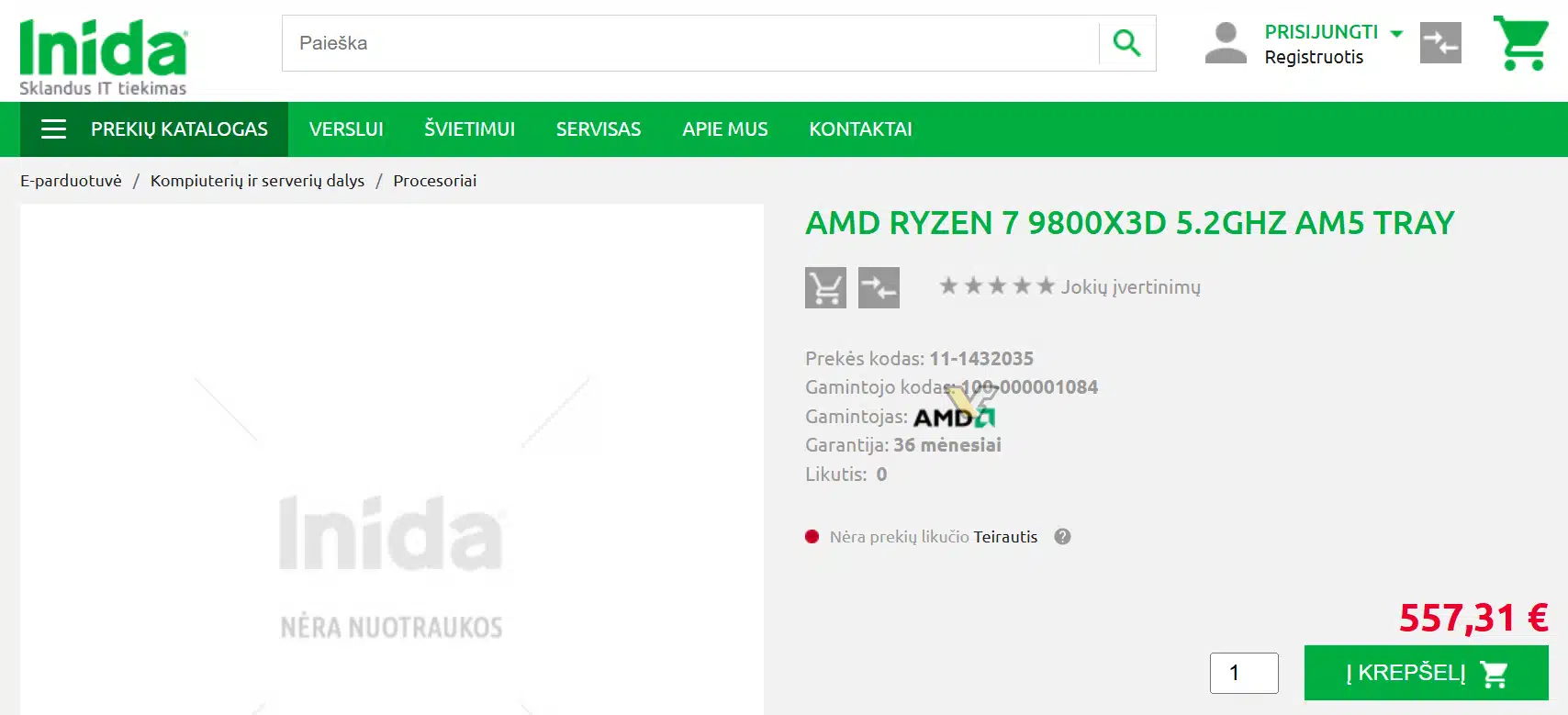Expand the PRISIJUNGTI dropdown arrow
This screenshot has width=1568, height=715.
click(x=1396, y=33)
